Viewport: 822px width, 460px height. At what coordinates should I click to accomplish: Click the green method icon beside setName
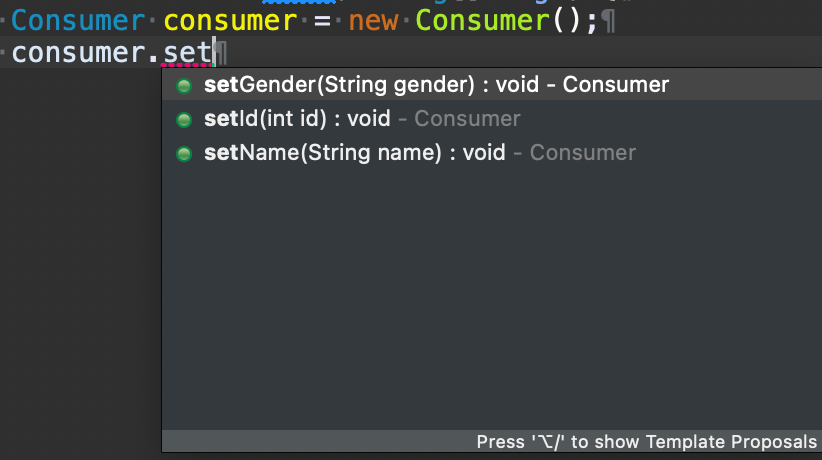183,154
